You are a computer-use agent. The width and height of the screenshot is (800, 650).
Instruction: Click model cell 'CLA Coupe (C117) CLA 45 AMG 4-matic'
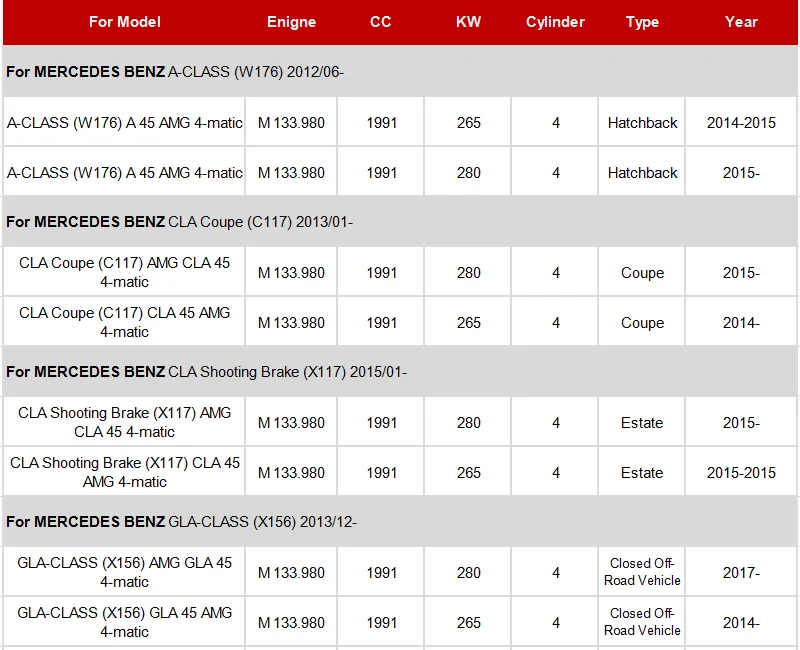124,322
